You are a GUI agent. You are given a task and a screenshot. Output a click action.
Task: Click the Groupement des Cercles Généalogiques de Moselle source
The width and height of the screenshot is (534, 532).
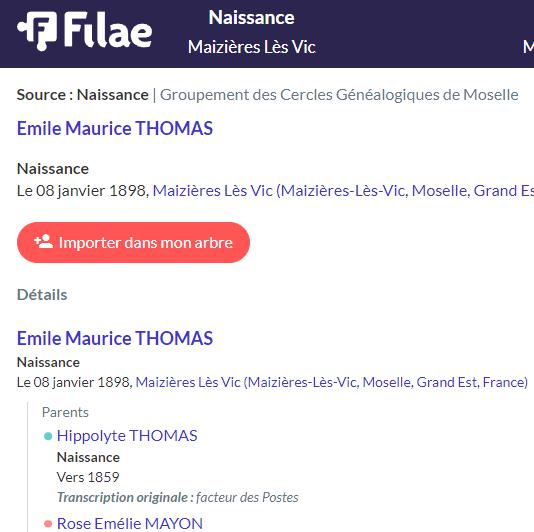pyautogui.click(x=339, y=95)
